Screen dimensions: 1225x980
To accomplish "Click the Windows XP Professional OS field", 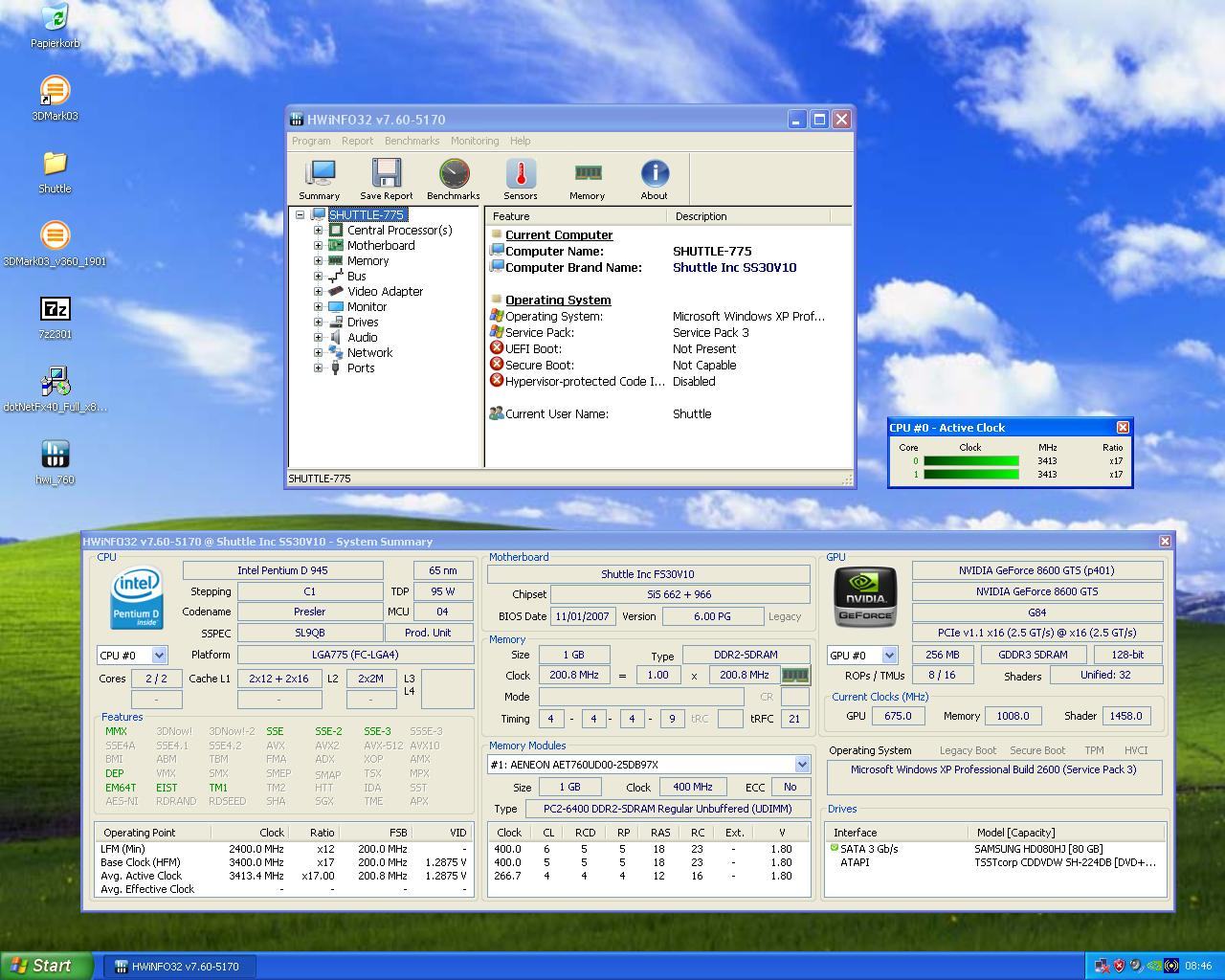I will (993, 777).
